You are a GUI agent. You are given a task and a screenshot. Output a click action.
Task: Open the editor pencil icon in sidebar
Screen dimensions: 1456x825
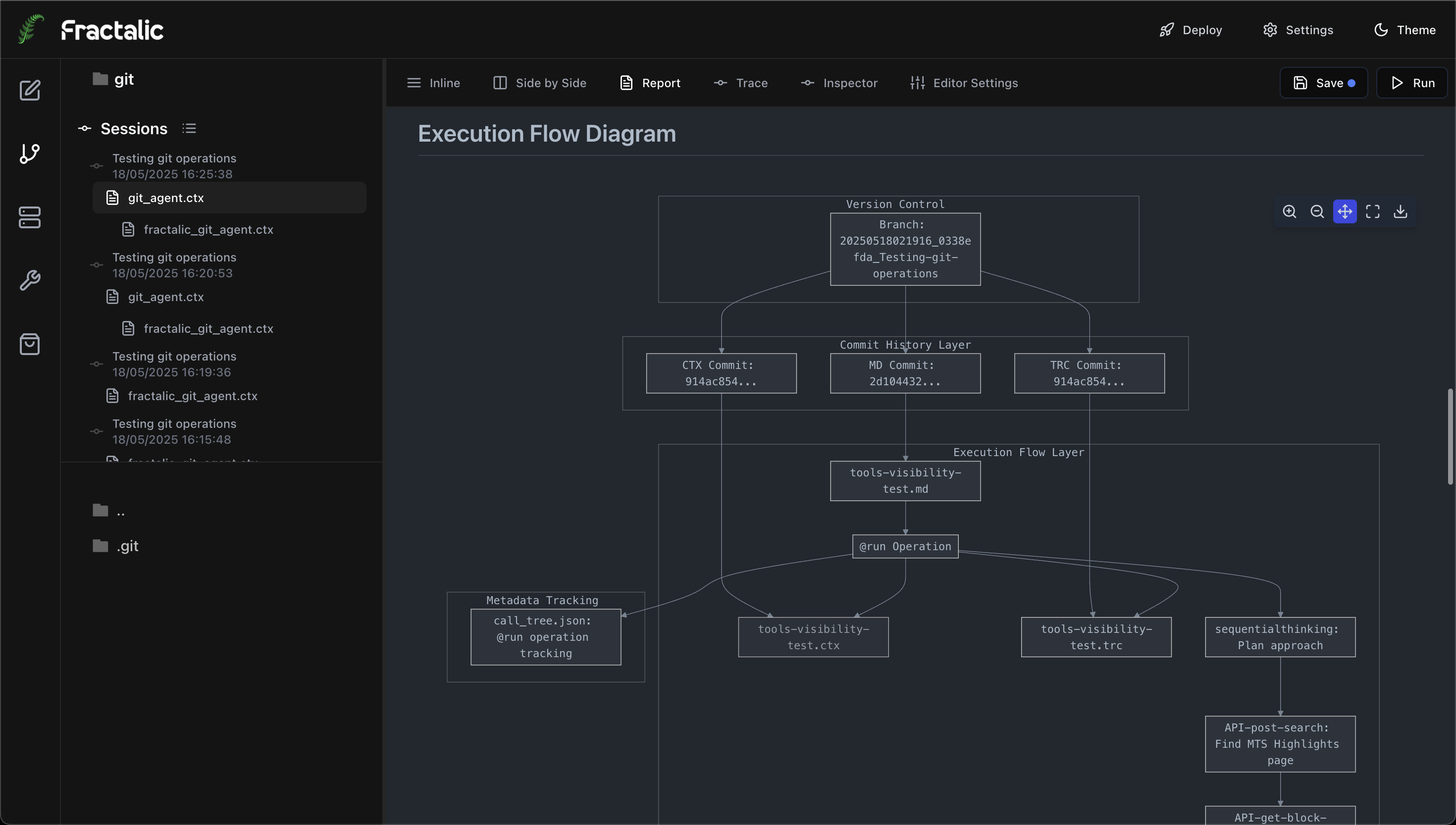[x=29, y=90]
